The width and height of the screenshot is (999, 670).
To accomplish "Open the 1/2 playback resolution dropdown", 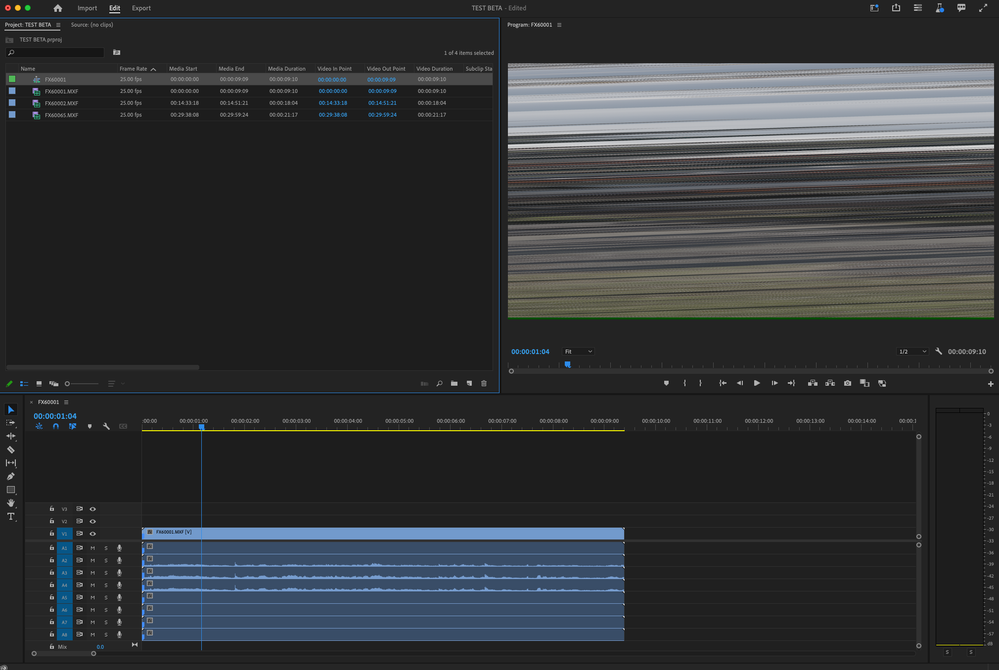I will [911, 352].
